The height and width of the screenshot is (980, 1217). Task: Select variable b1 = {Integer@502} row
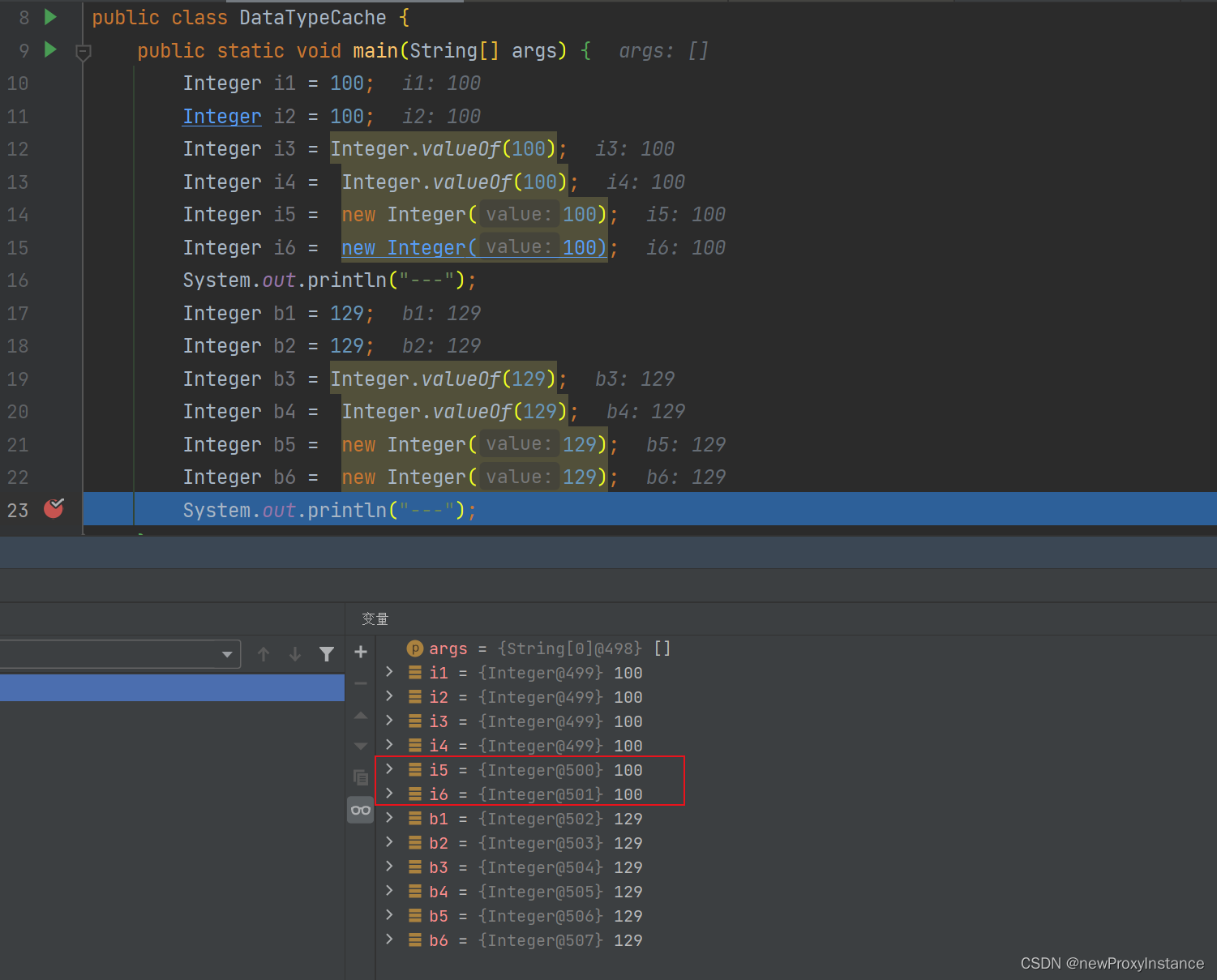(536, 819)
